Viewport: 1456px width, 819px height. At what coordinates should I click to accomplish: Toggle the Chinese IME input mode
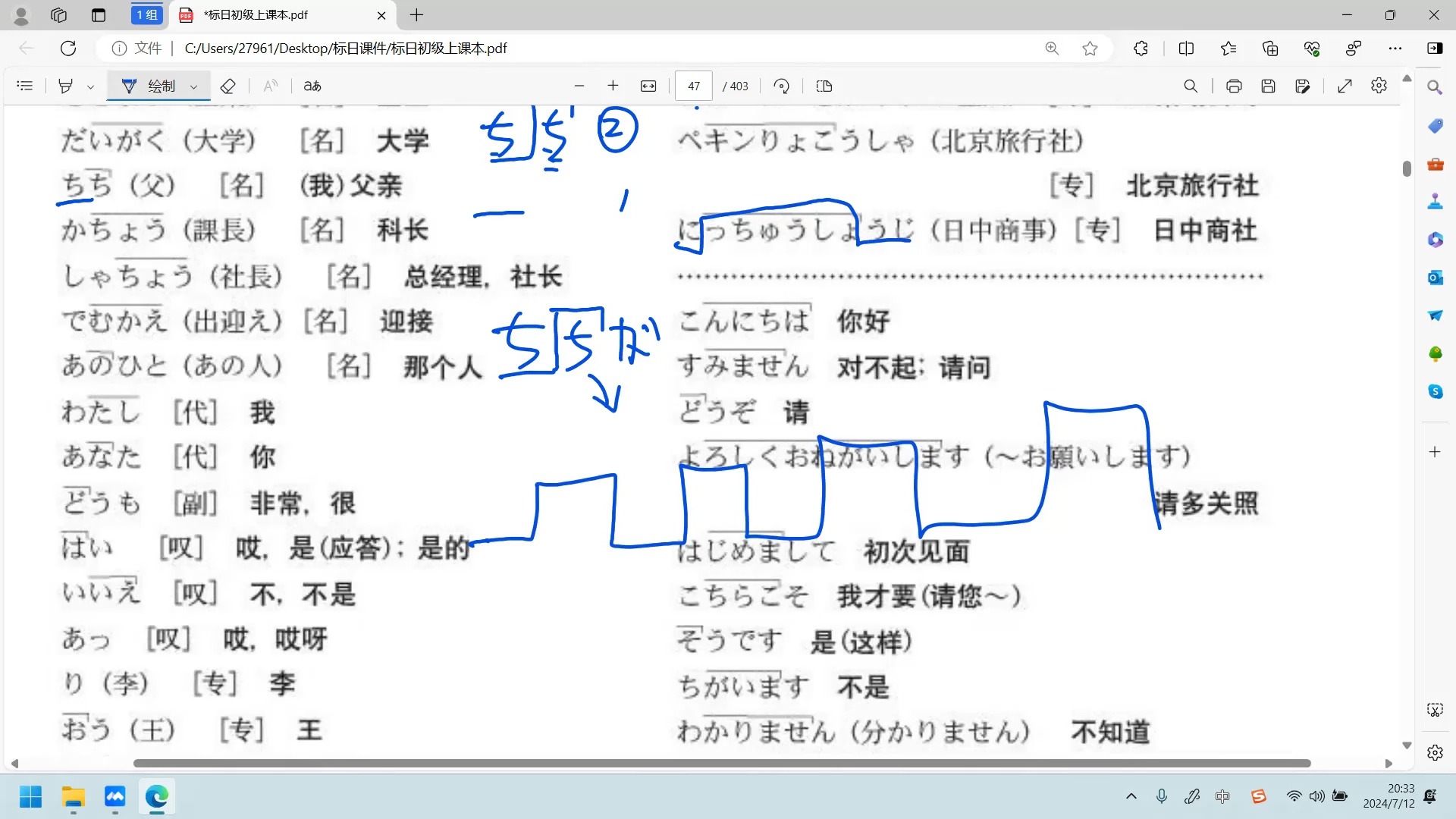tap(1222, 796)
